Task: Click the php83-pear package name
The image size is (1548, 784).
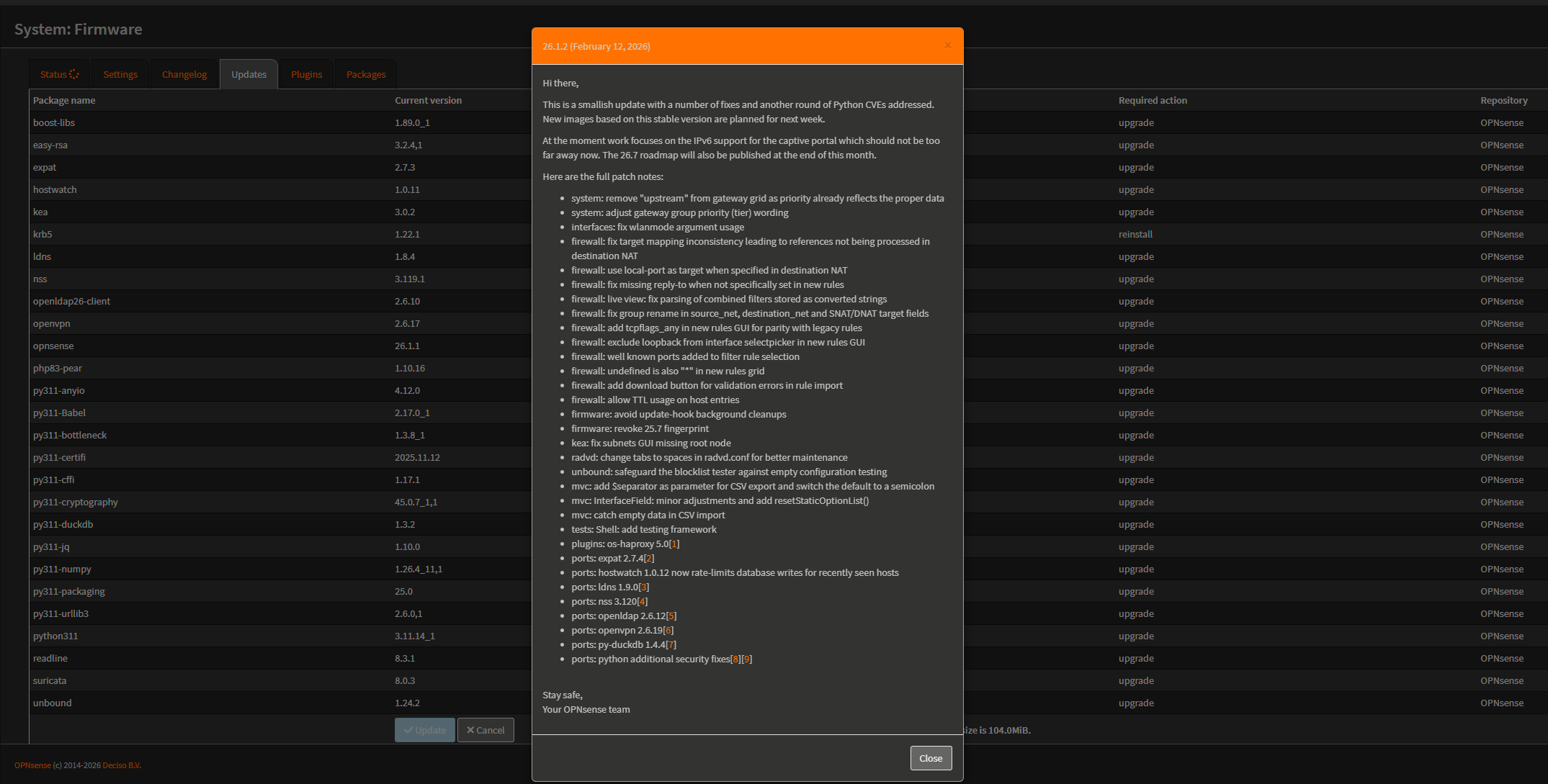Action: coord(58,368)
